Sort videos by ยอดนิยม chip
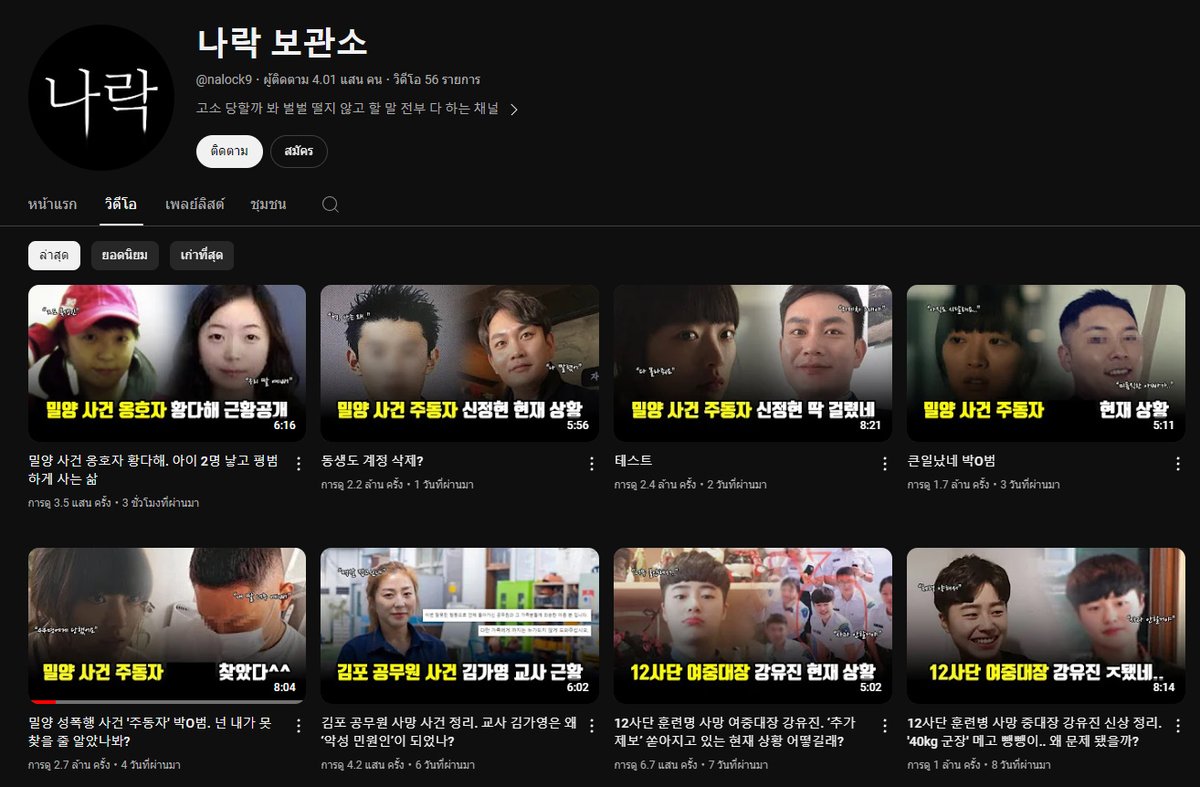Image resolution: width=1200 pixels, height=787 pixels. [125, 255]
